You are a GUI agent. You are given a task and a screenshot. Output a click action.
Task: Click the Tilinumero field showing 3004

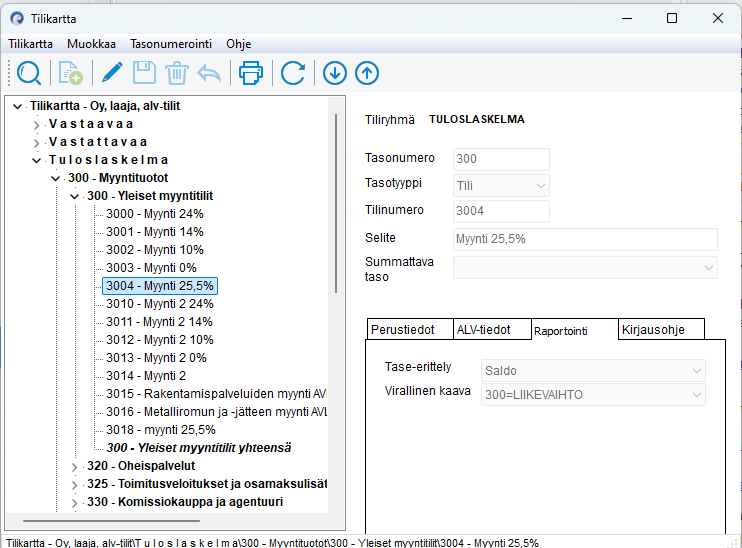(501, 211)
